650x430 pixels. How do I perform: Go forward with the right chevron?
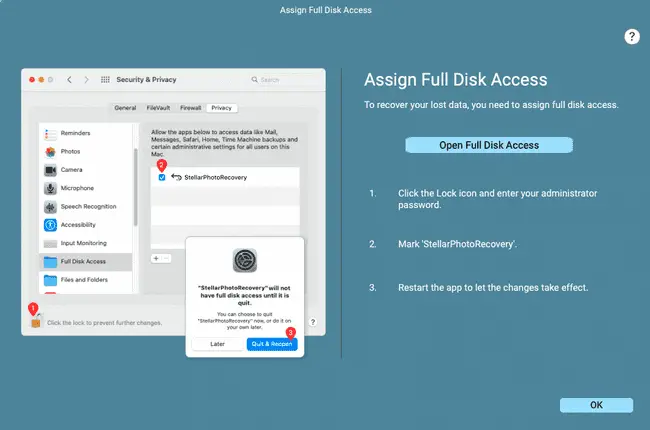pos(86,80)
